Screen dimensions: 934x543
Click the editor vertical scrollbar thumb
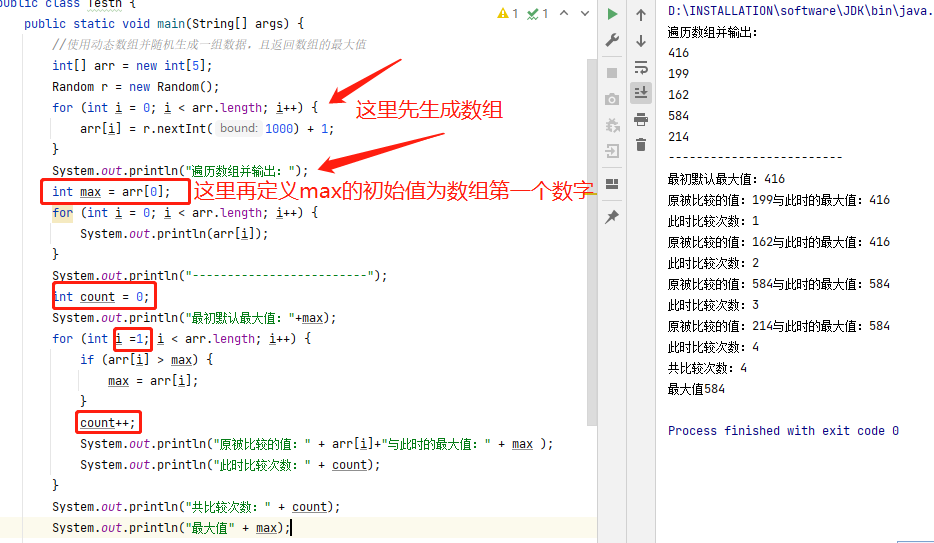coord(591,241)
